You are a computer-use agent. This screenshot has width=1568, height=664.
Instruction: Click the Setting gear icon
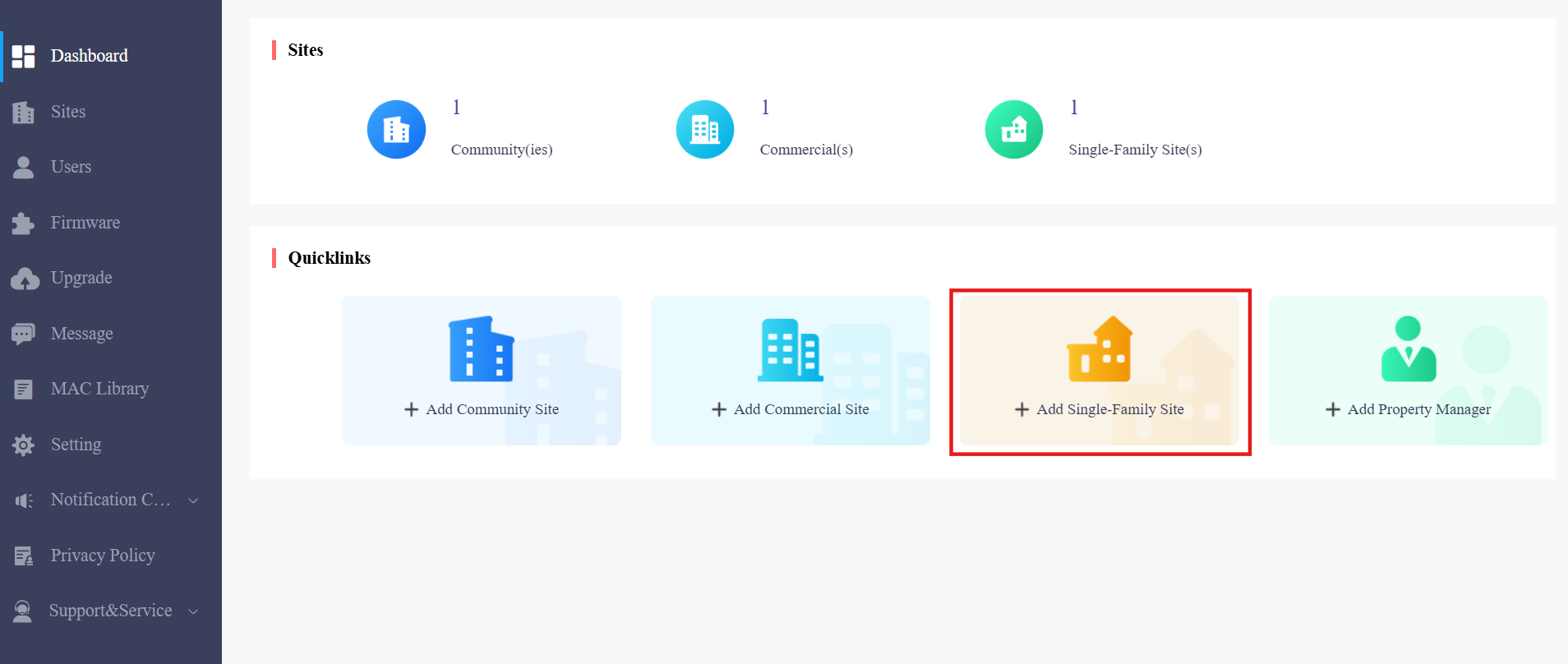[23, 445]
